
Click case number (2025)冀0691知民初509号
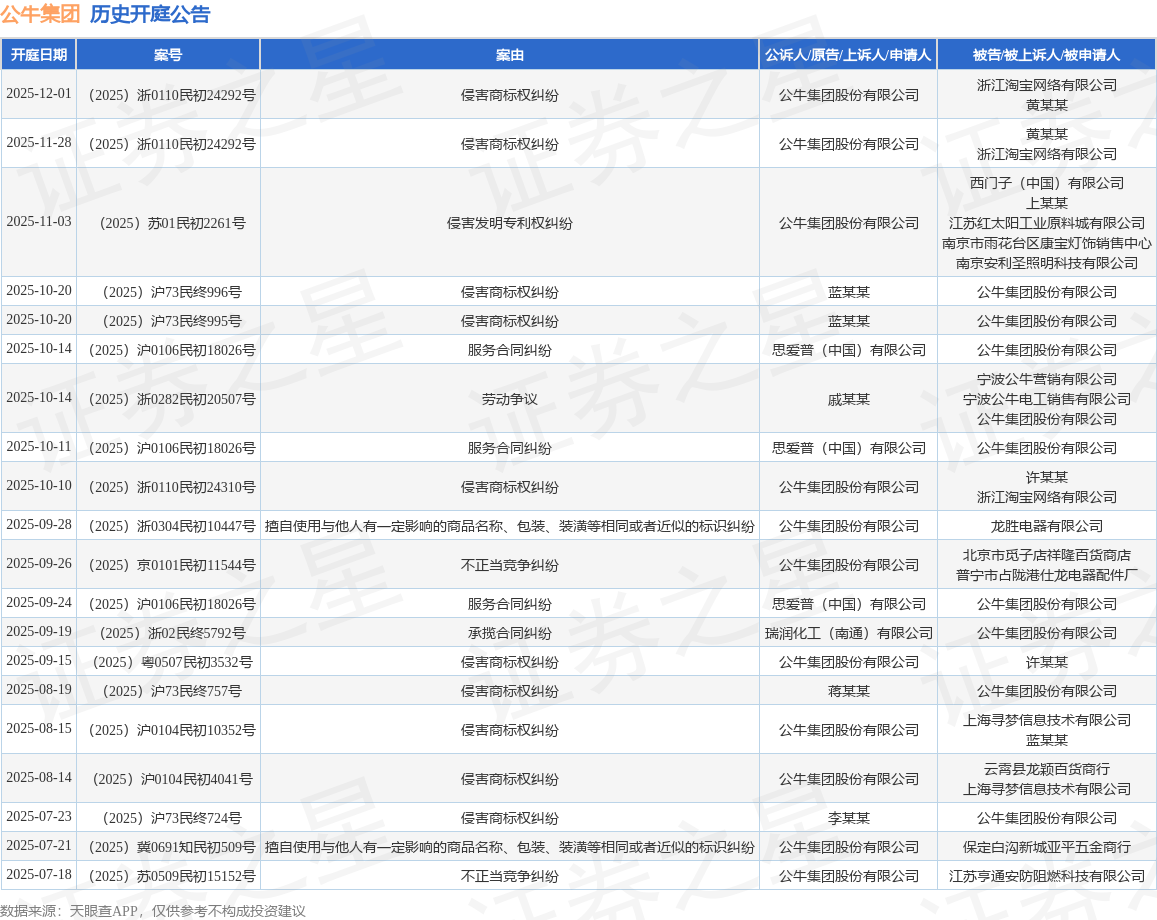click(173, 847)
